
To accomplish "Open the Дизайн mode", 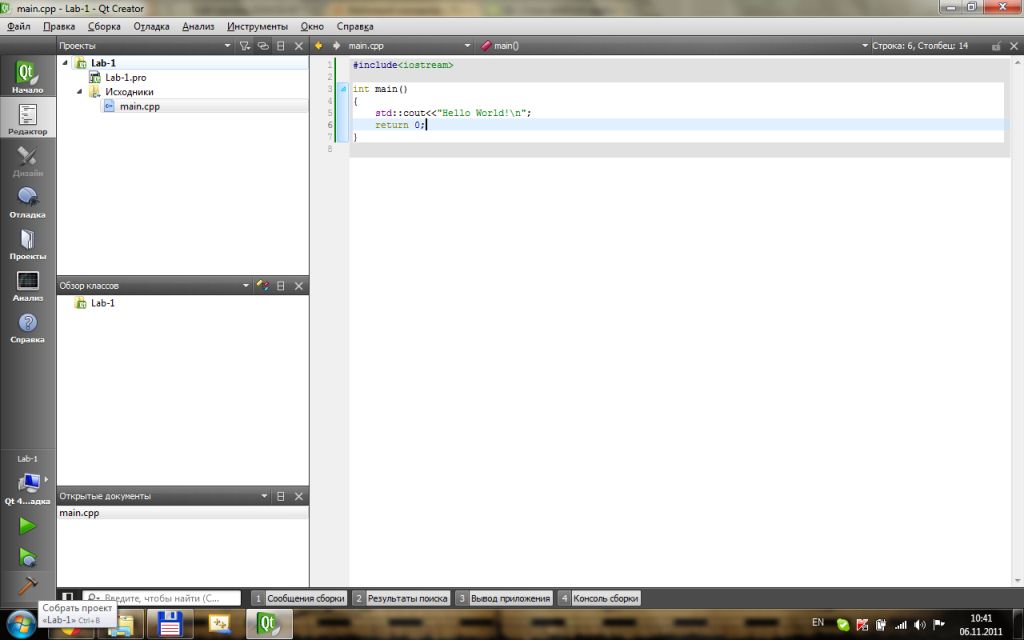I will [27, 159].
